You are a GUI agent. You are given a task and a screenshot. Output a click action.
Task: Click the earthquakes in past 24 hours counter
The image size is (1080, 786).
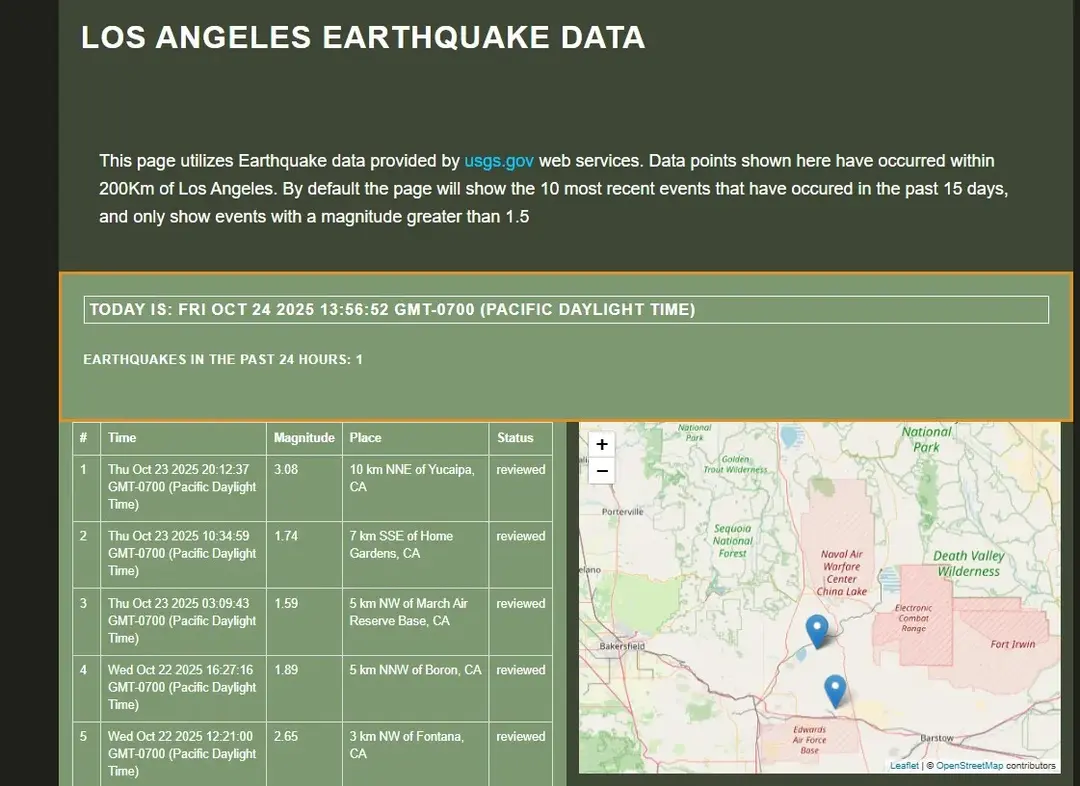[222, 359]
